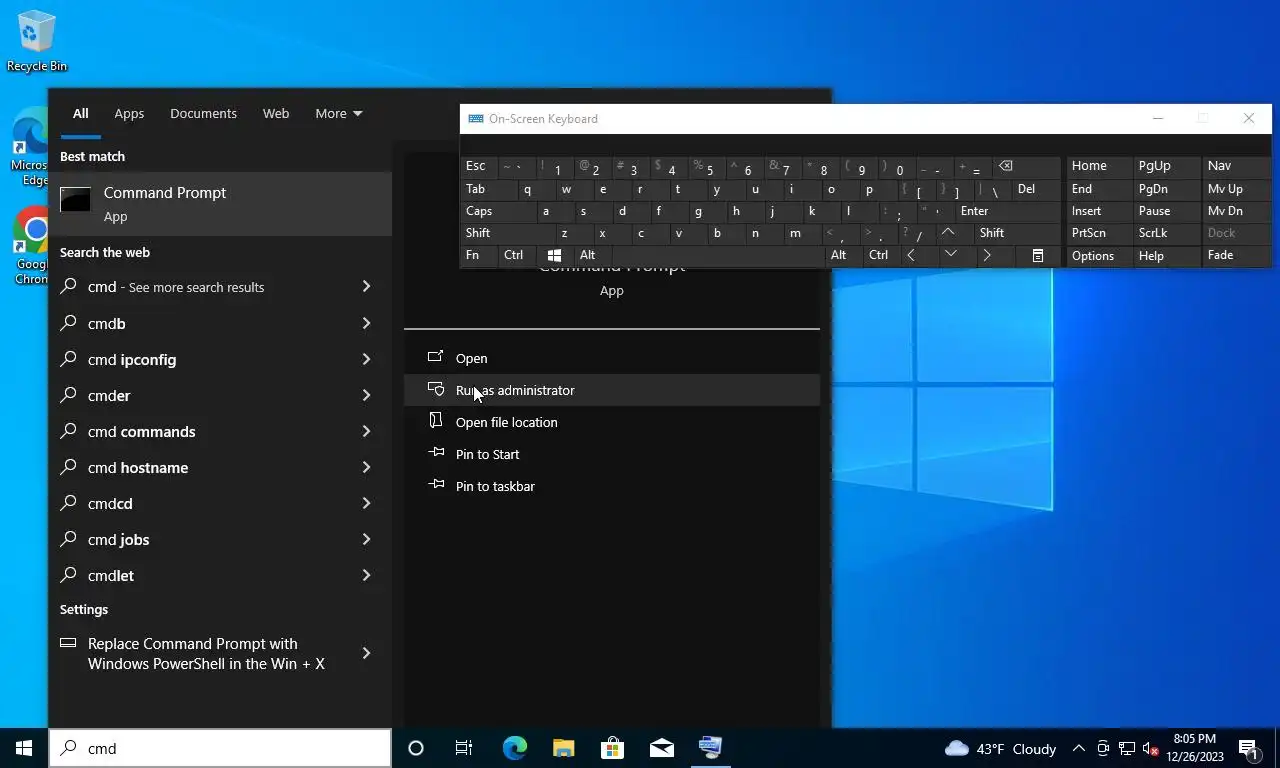Toggle the Ctrl key beside the Fn key
The width and height of the screenshot is (1280, 768).
click(x=516, y=255)
